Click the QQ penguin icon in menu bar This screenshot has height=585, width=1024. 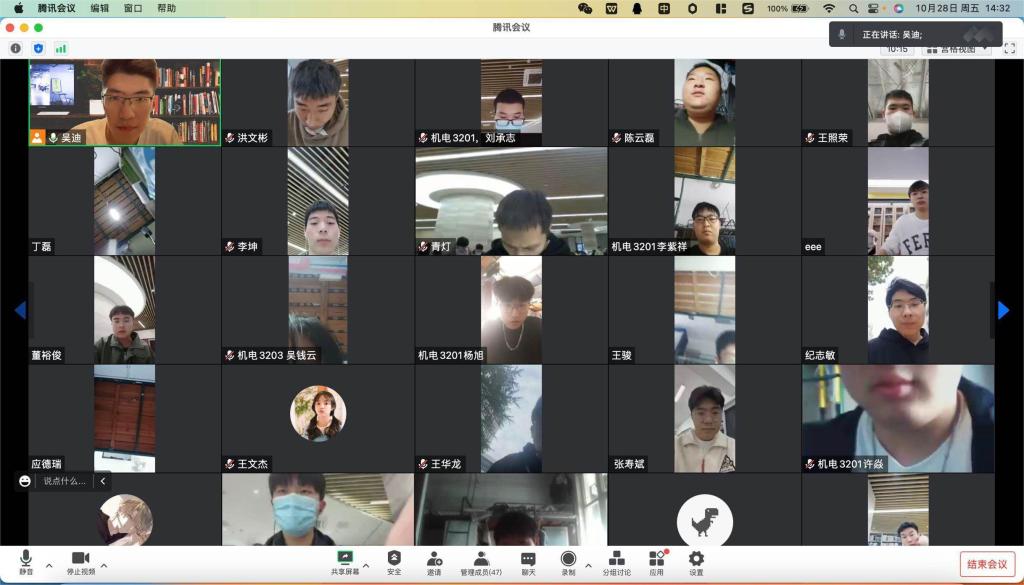tap(637, 8)
